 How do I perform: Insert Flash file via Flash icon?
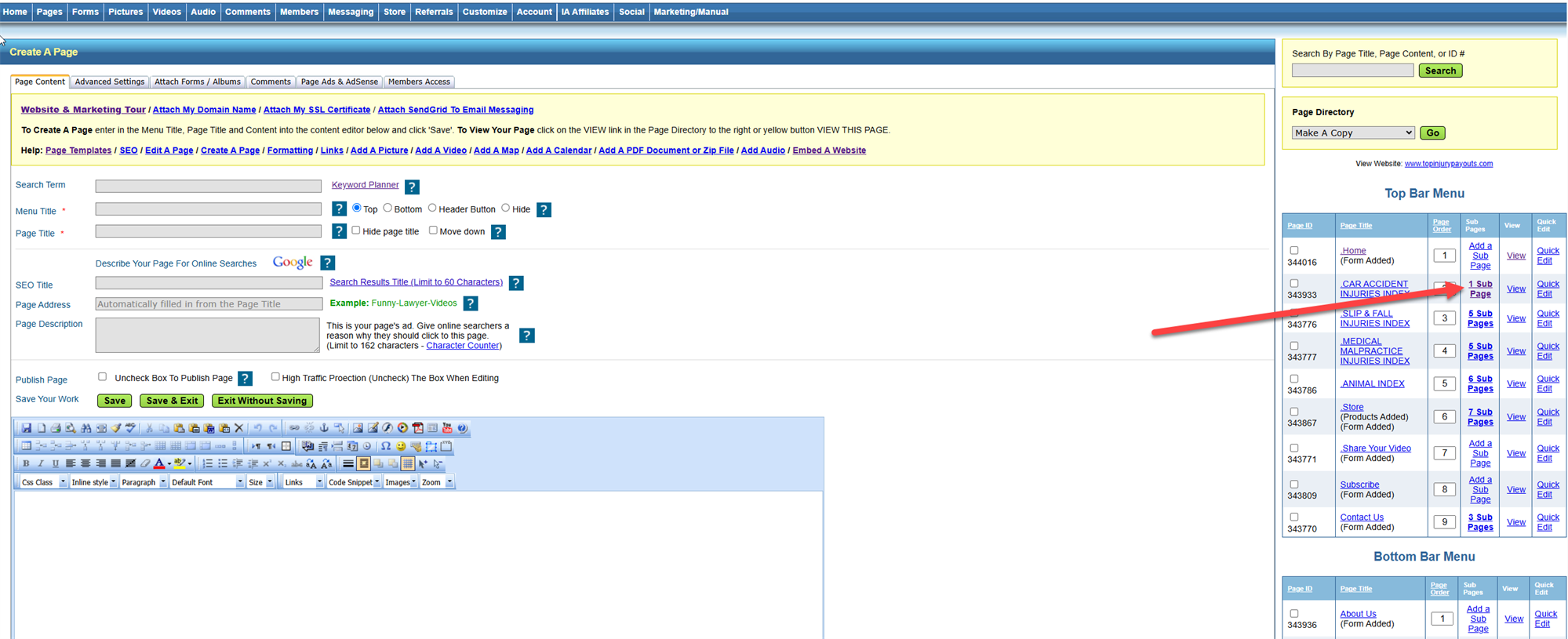coord(387,428)
